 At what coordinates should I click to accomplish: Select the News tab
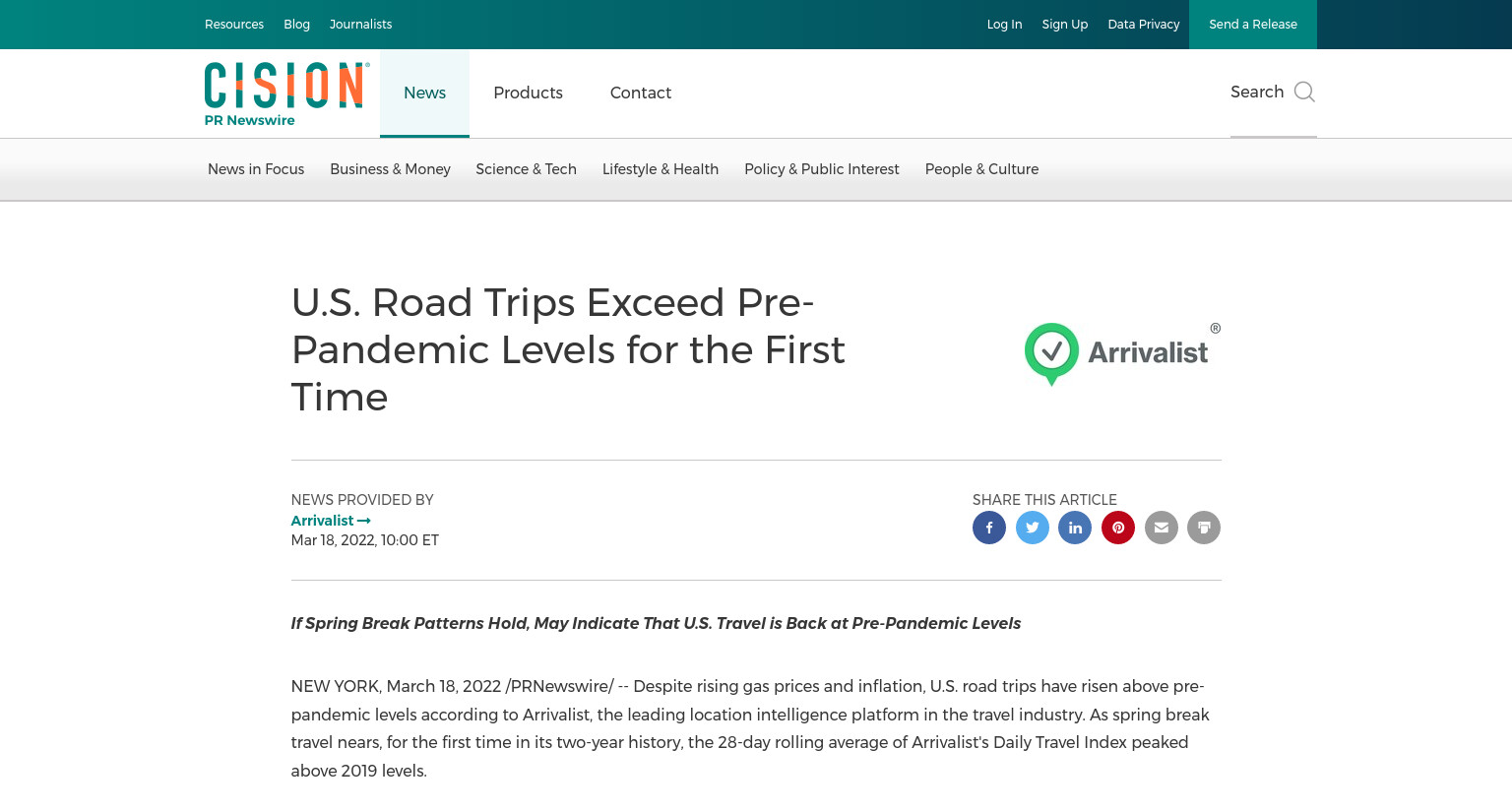point(424,93)
